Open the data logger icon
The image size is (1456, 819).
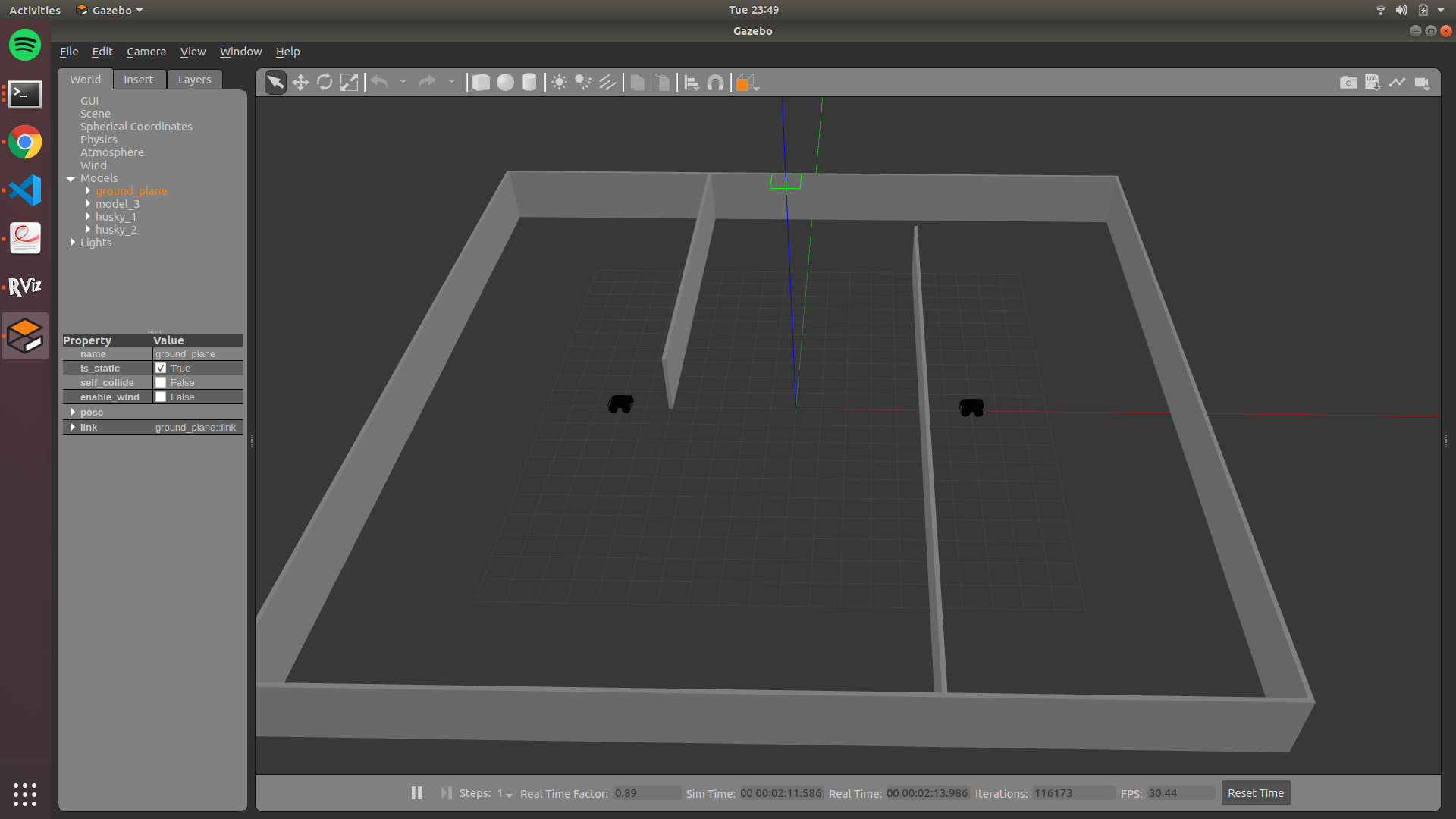tap(1373, 83)
